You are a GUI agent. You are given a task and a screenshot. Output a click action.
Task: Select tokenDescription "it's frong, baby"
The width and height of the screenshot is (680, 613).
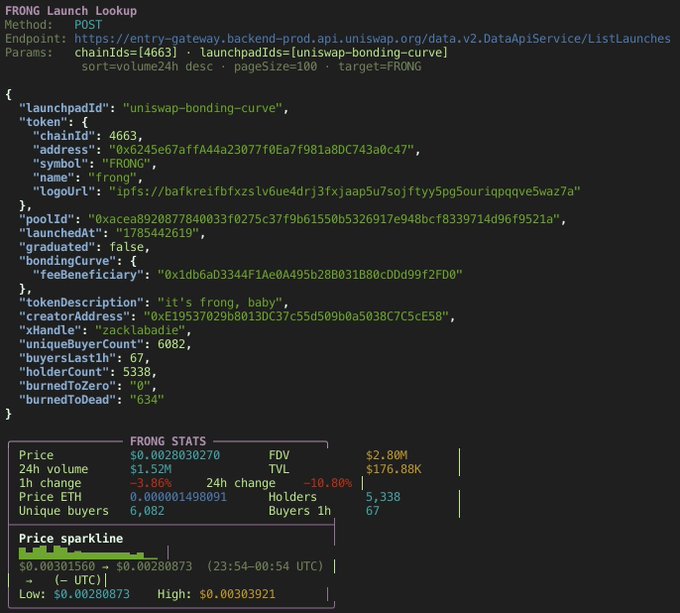click(220, 302)
